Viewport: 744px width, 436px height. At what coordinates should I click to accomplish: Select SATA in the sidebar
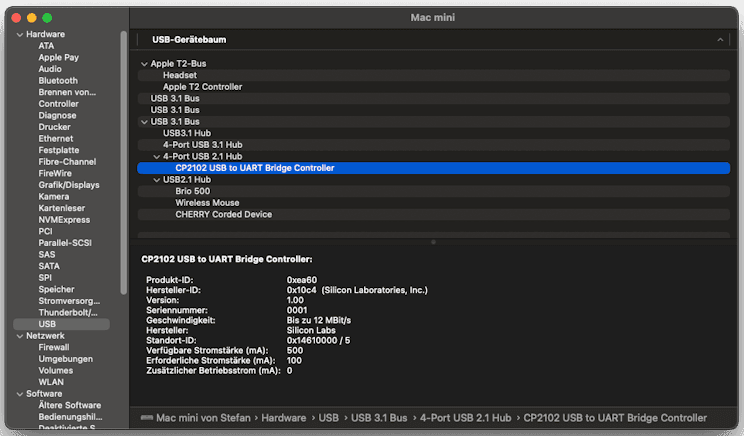click(49, 266)
